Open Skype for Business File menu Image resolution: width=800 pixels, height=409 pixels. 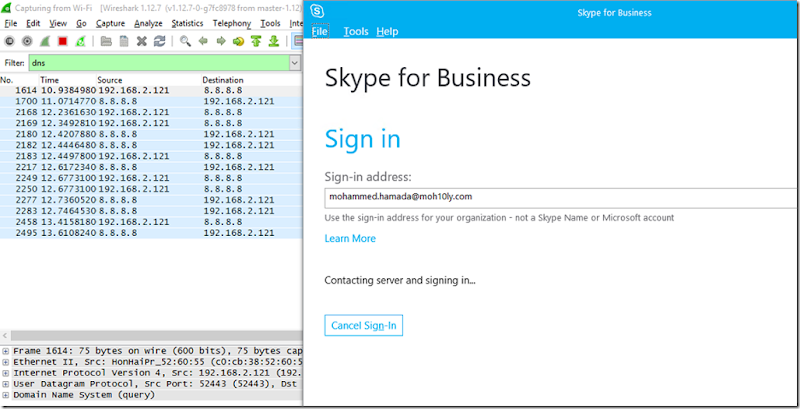pyautogui.click(x=320, y=32)
